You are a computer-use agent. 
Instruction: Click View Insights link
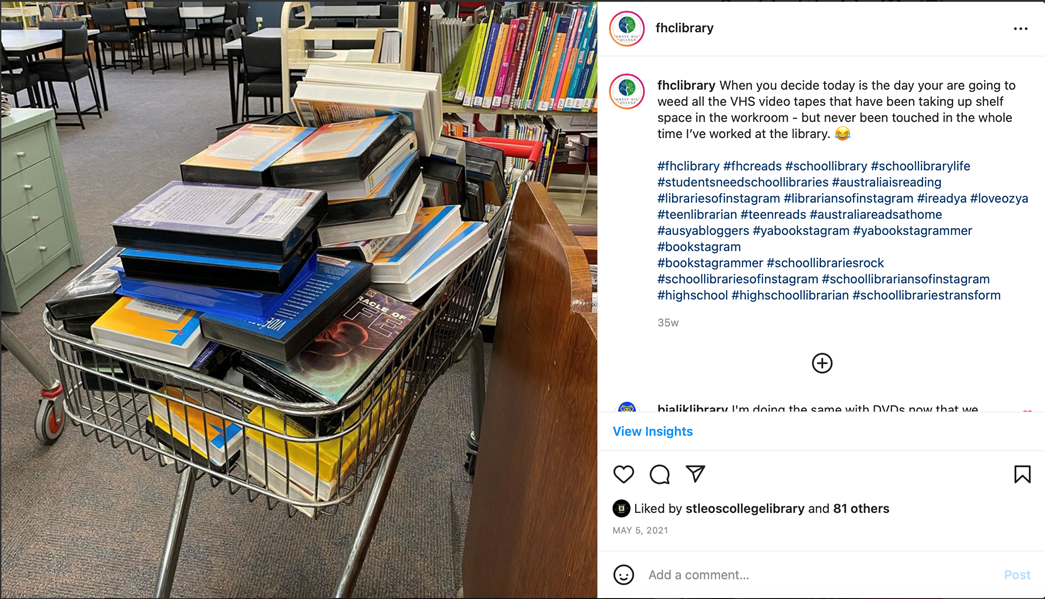(652, 431)
